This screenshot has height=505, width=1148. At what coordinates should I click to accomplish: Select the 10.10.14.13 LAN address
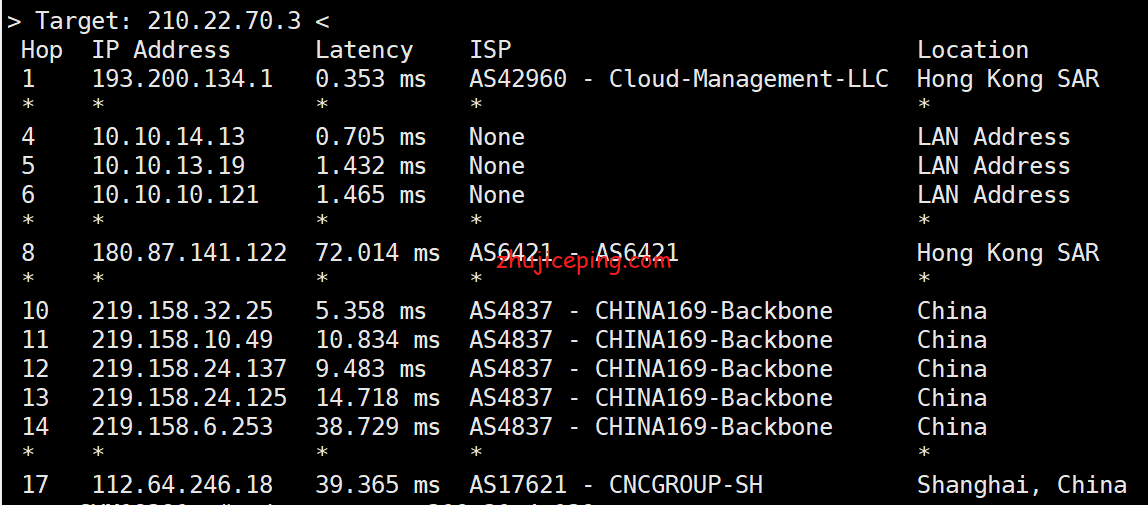pyautogui.click(x=168, y=137)
